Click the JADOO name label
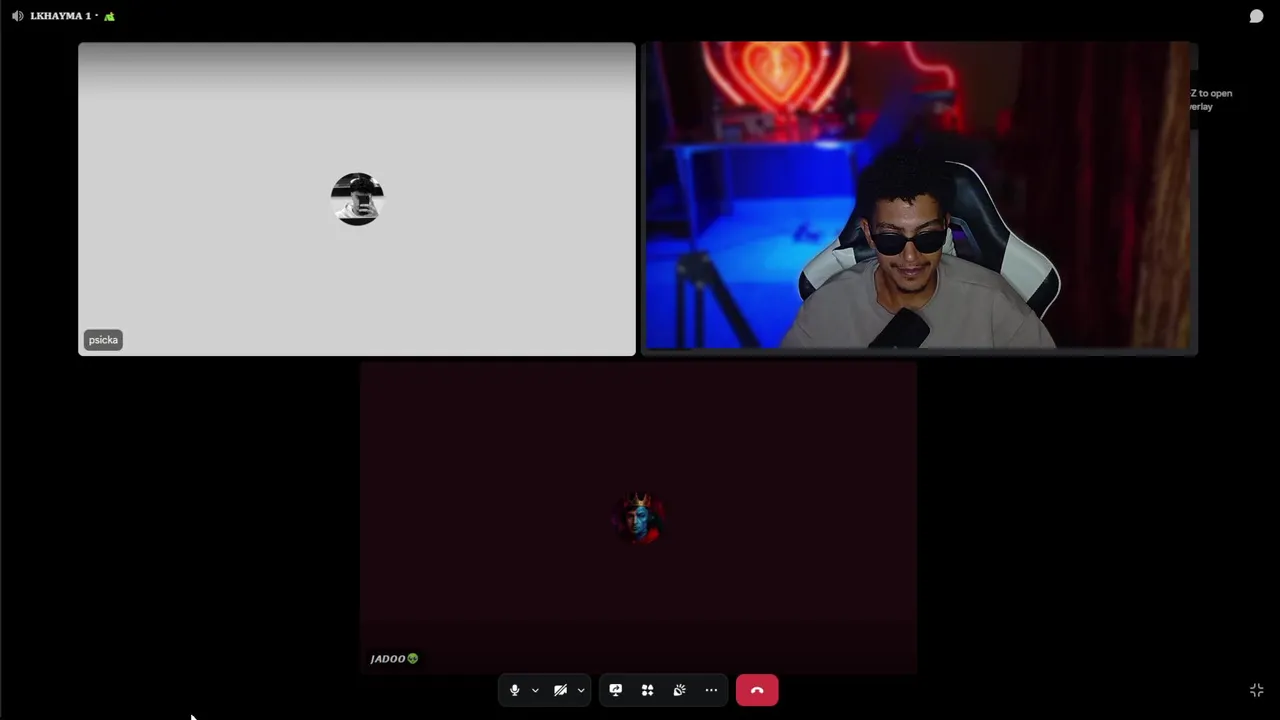Image resolution: width=1280 pixels, height=720 pixels. 394,658
